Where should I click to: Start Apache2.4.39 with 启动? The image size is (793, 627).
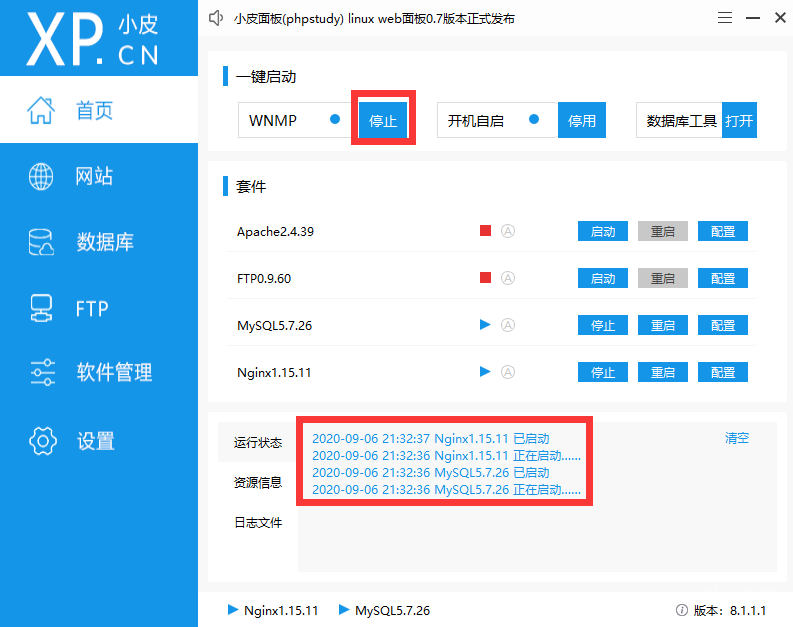(x=603, y=231)
